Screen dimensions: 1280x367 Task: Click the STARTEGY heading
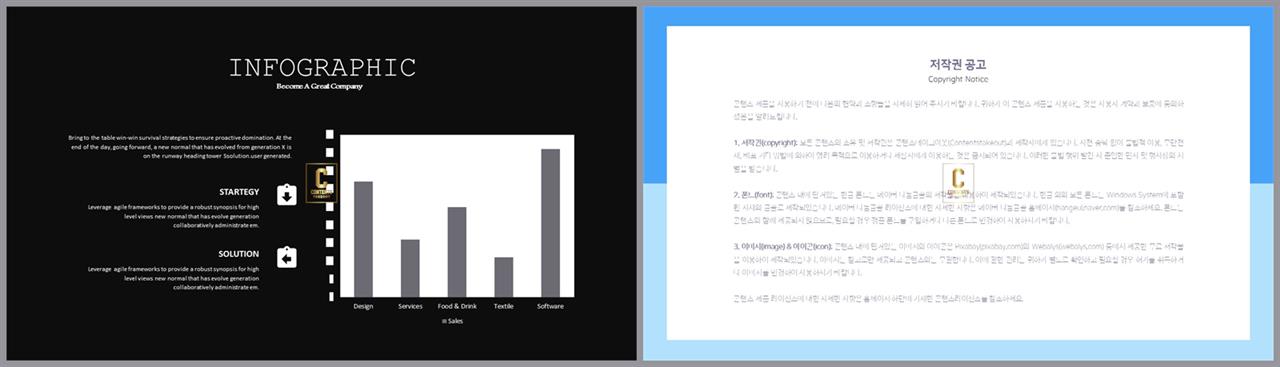pyautogui.click(x=239, y=191)
